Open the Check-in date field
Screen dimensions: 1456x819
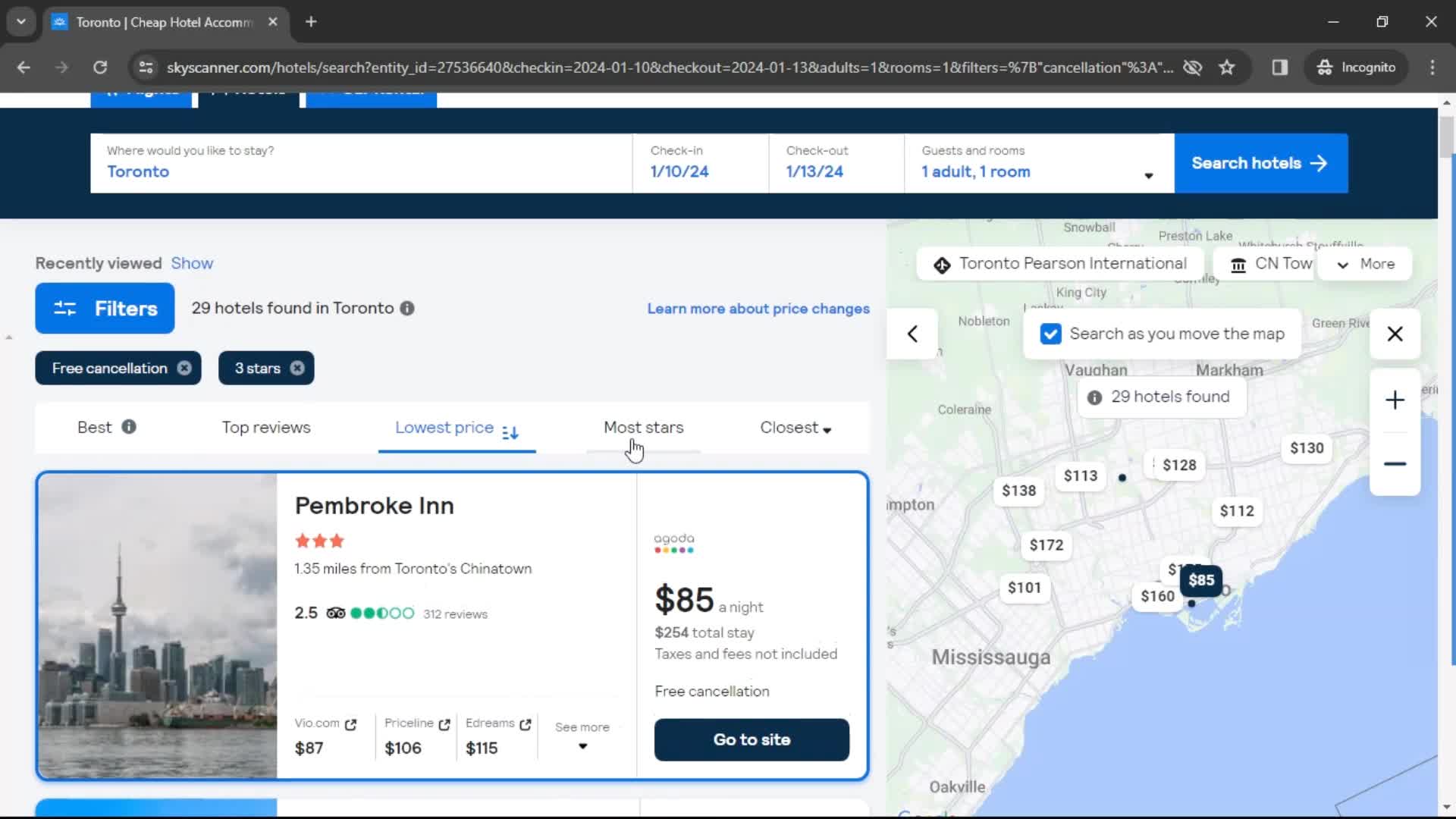(x=701, y=163)
